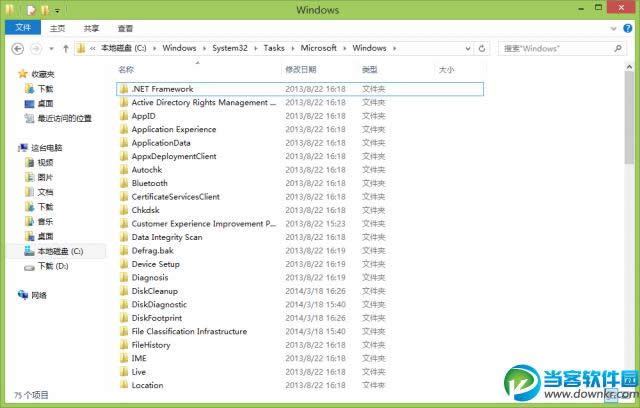Click the 收藏夹 favorites star icon
Viewport: 640px width, 408px height.
pos(23,74)
